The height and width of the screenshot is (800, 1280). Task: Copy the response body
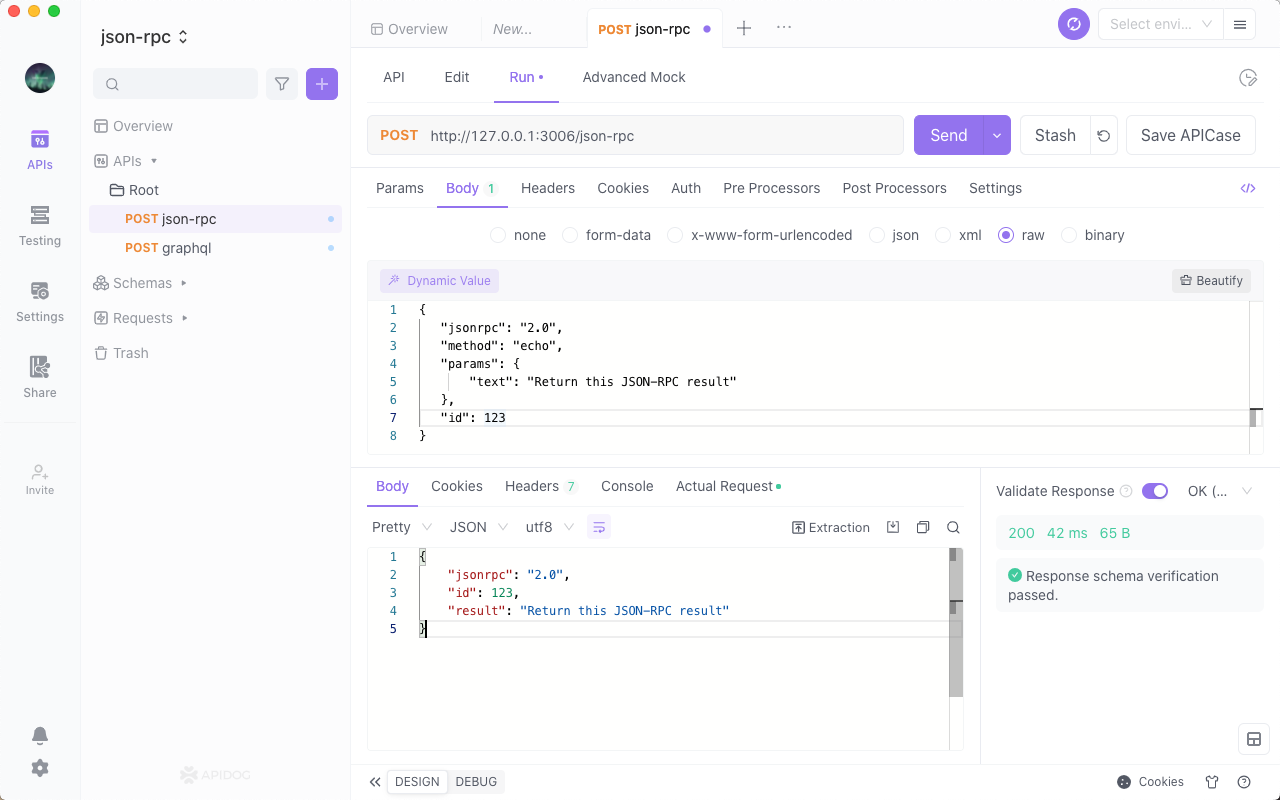[923, 527]
